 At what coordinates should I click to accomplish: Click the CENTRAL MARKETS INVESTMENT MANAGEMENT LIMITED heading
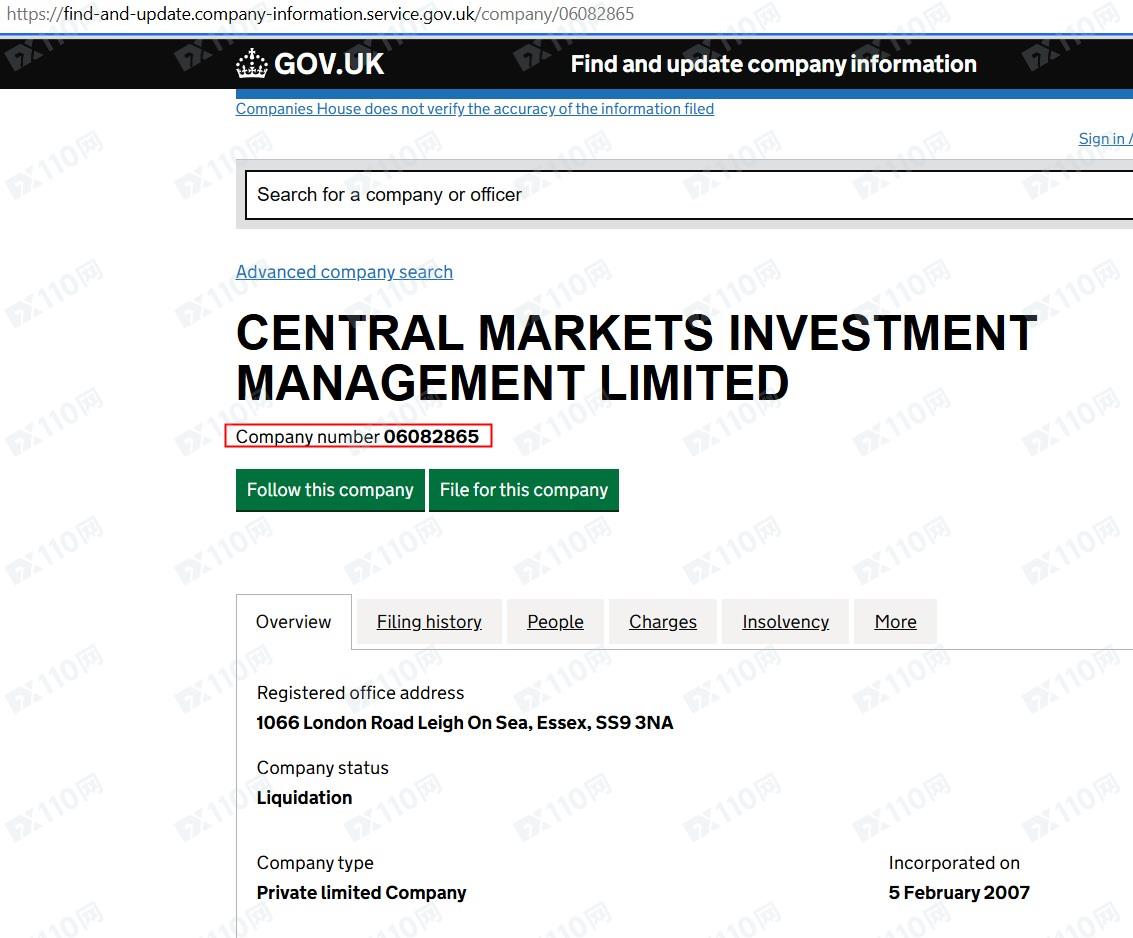pos(636,357)
